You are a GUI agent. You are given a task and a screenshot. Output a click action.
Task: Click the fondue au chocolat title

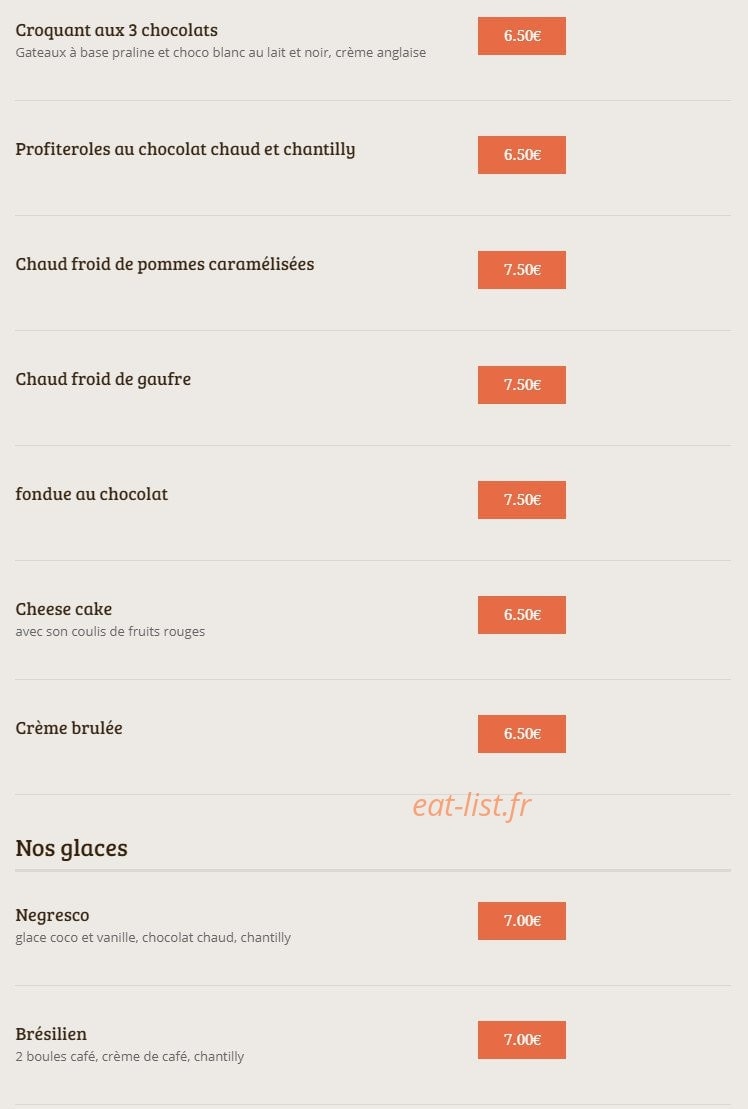point(92,494)
